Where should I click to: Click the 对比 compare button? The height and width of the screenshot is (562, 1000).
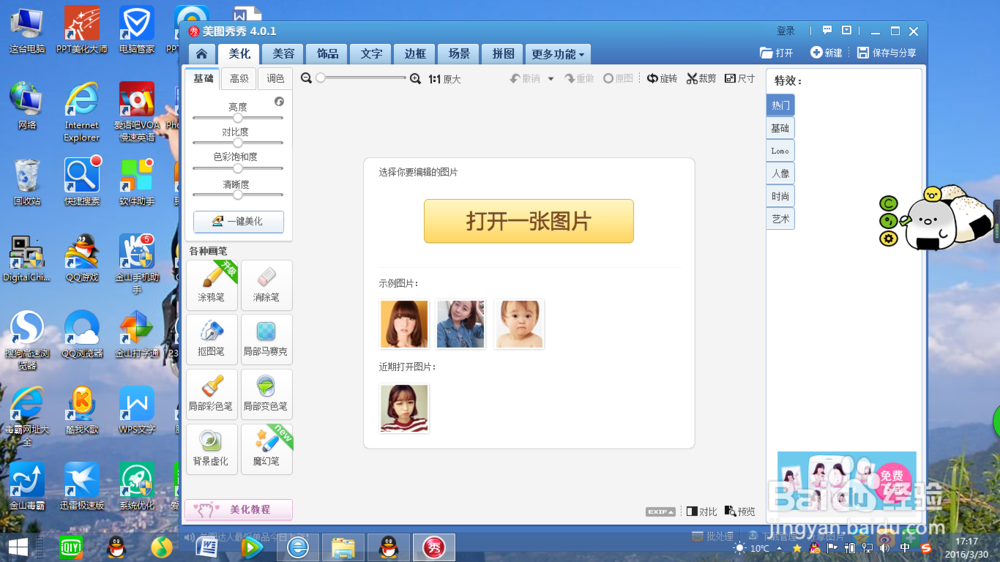(x=702, y=512)
